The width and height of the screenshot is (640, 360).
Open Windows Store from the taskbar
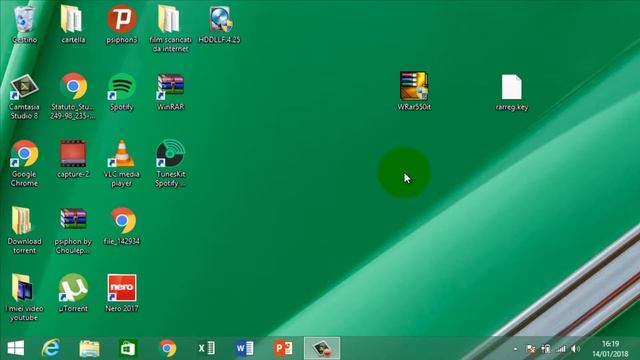128,349
